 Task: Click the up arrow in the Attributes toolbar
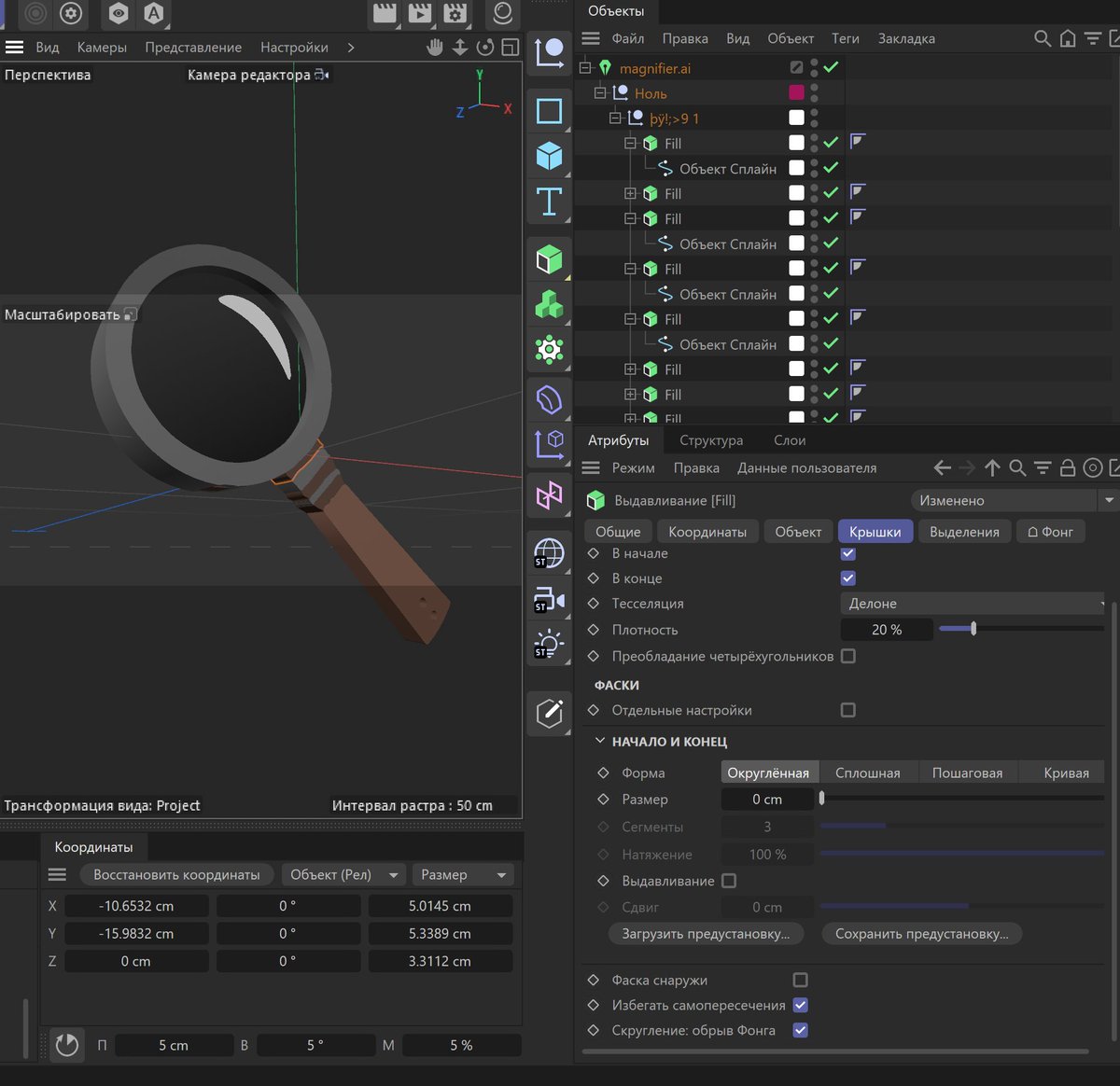pos(992,467)
